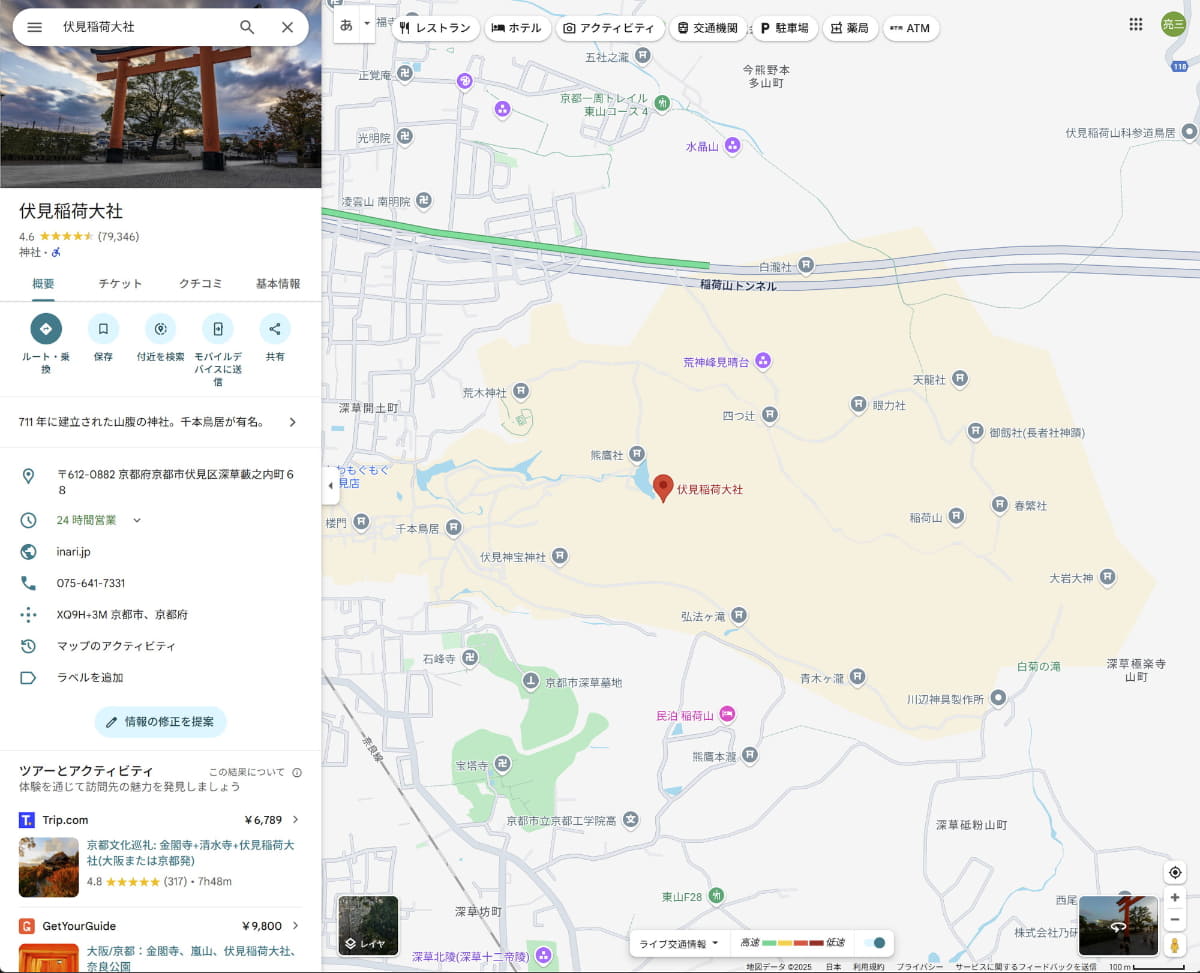This screenshot has width=1200, height=973.
Task: Click the 千本鳥居 map marker
Action: 454,527
